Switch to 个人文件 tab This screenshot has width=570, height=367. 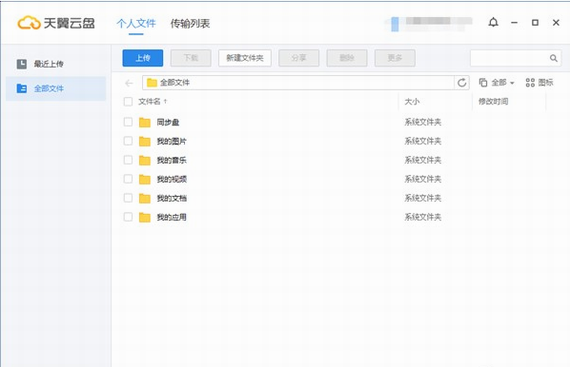tap(136, 24)
